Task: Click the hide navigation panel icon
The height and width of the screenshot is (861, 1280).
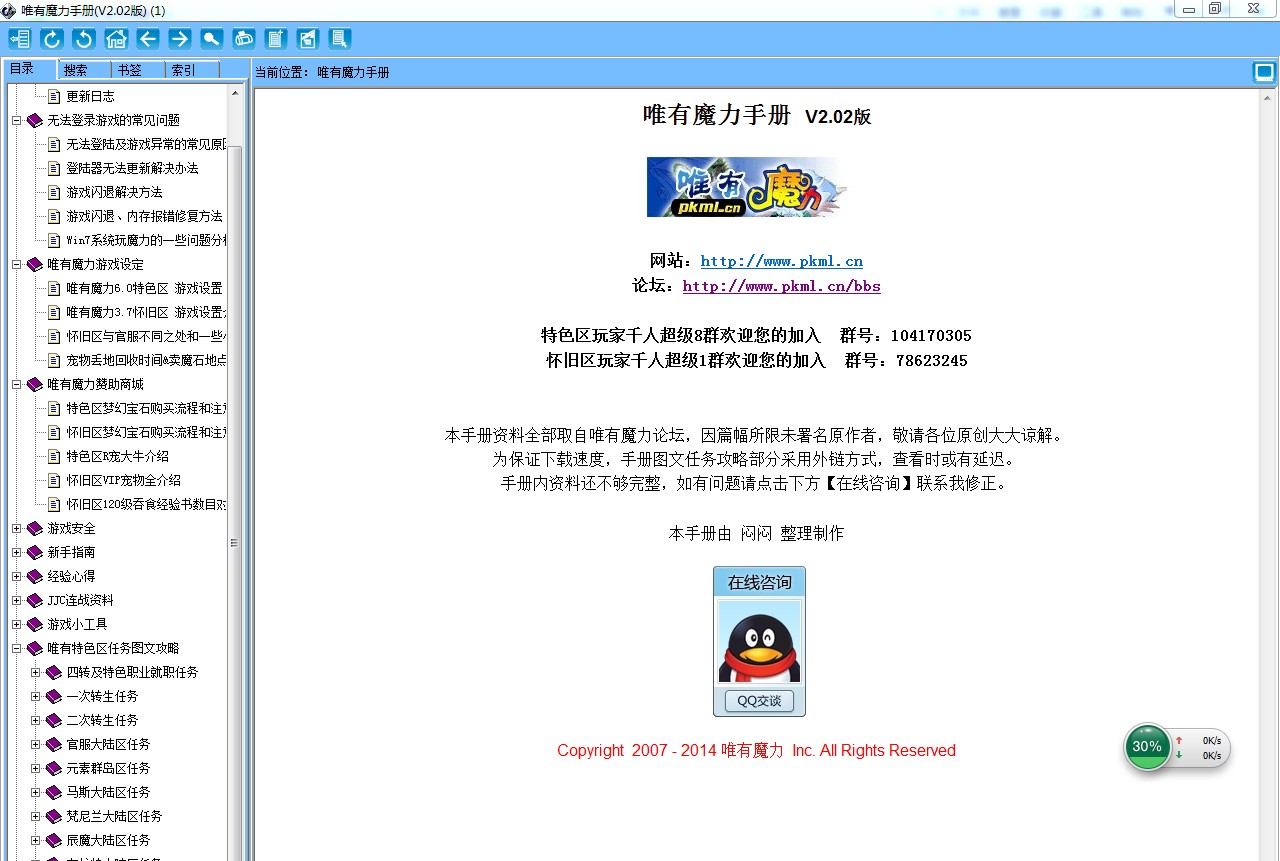Action: tap(19, 39)
